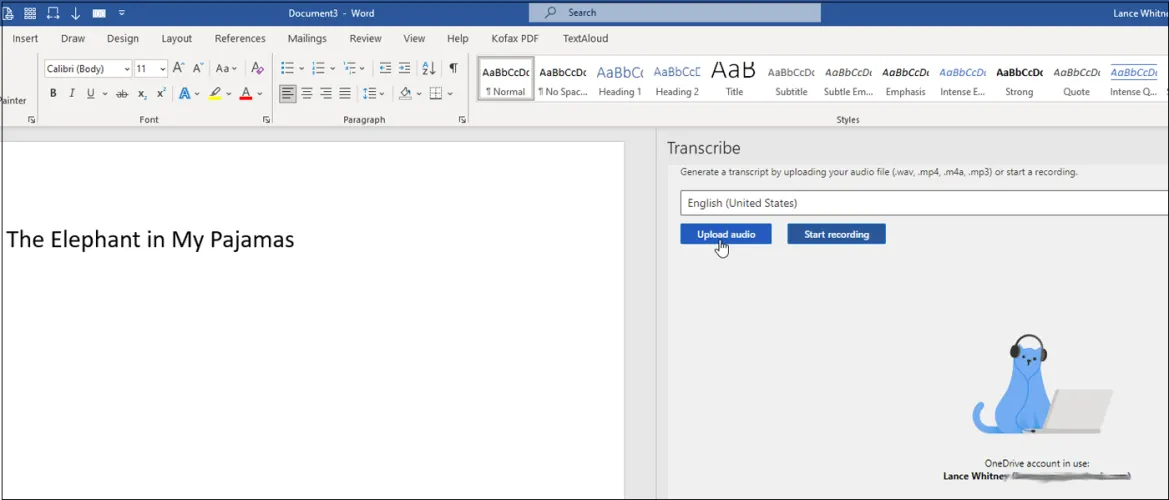Select the Clear All Formatting icon

tap(257, 68)
